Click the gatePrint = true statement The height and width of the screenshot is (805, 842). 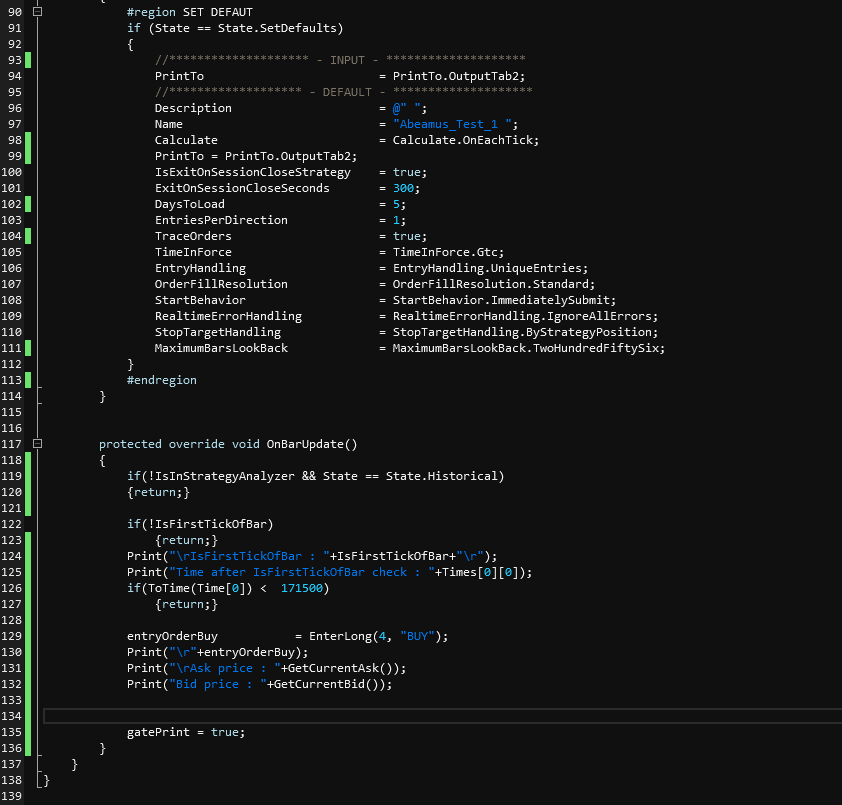pyautogui.click(x=185, y=732)
